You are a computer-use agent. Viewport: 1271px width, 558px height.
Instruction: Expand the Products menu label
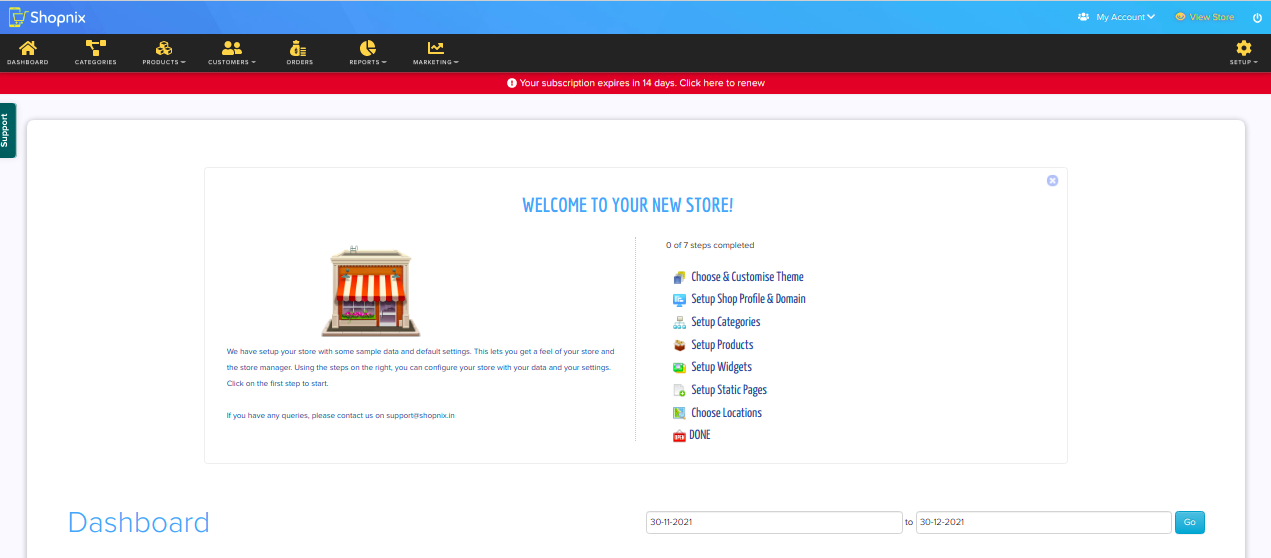[164, 62]
